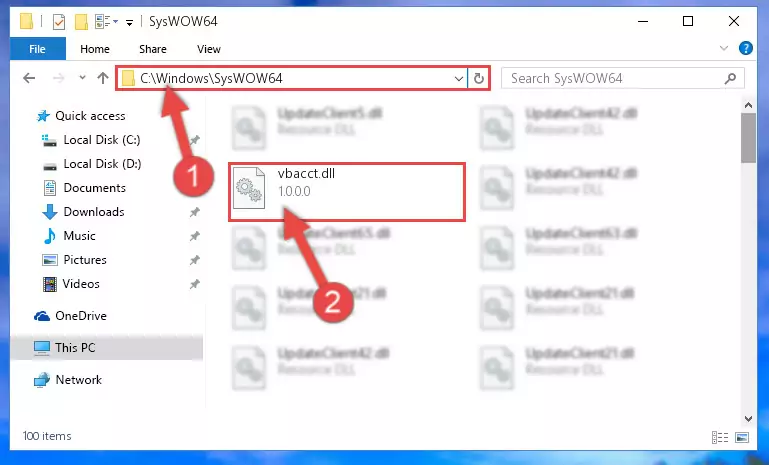Open the View ribbon tab

(209, 49)
